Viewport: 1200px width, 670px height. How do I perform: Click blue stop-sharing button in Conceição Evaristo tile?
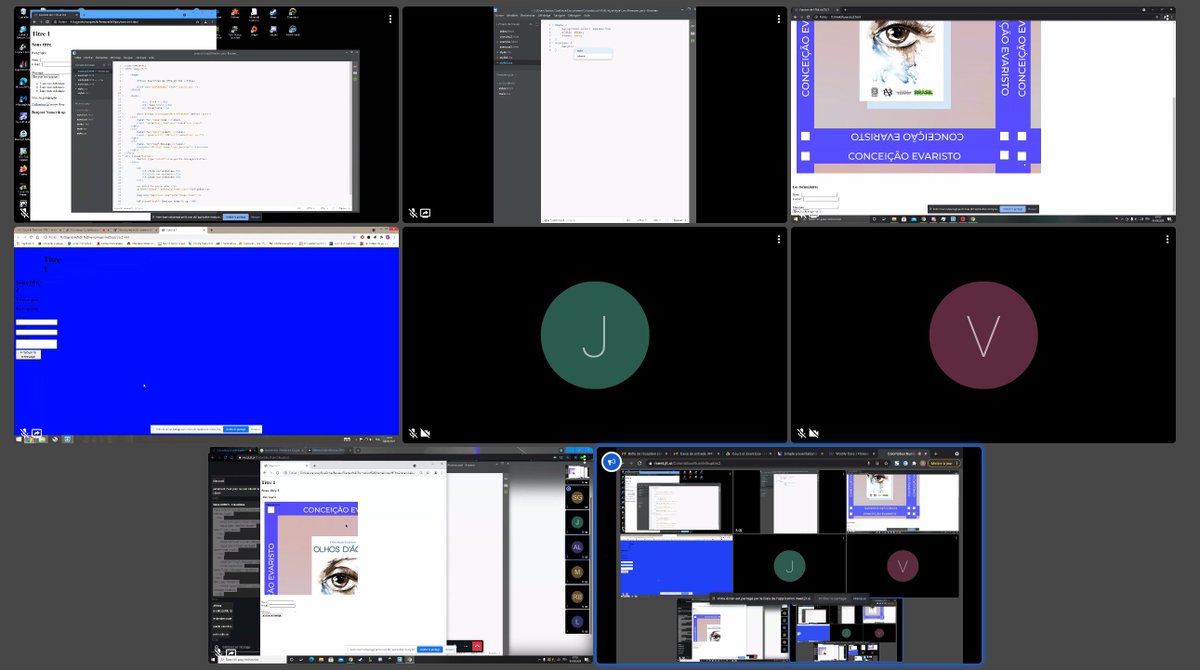1012,209
